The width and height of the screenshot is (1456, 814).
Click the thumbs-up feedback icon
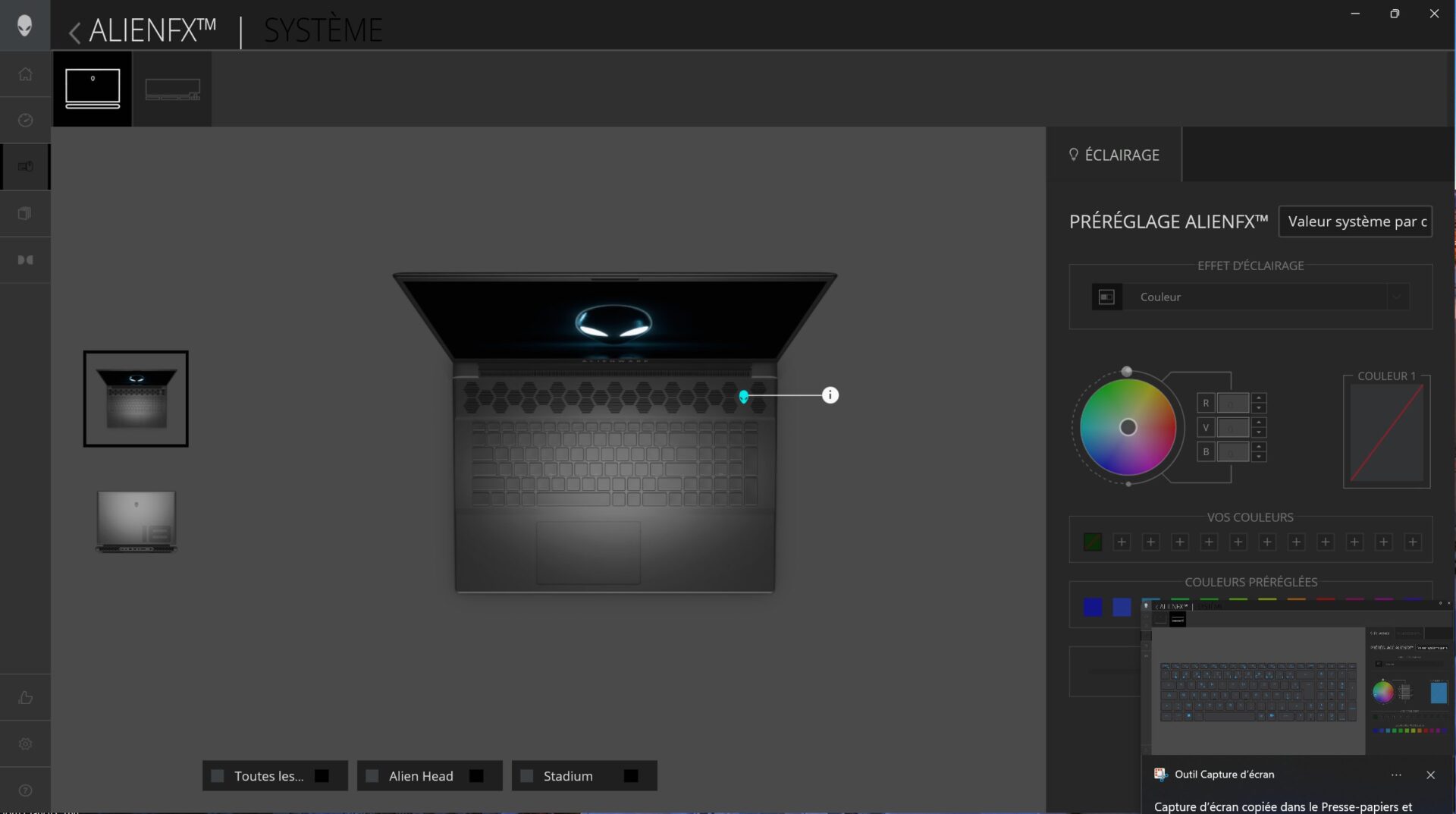(25, 697)
